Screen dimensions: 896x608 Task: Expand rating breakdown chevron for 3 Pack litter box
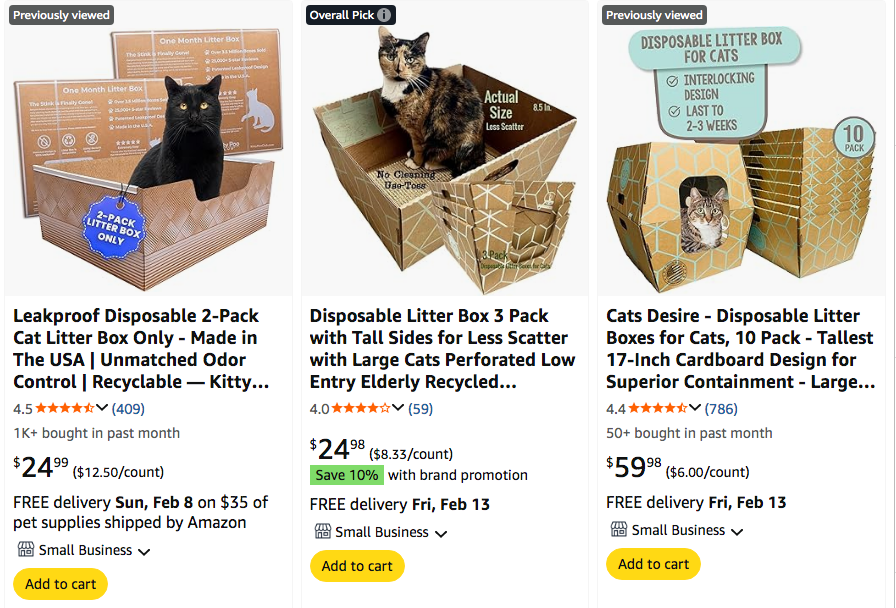399,408
